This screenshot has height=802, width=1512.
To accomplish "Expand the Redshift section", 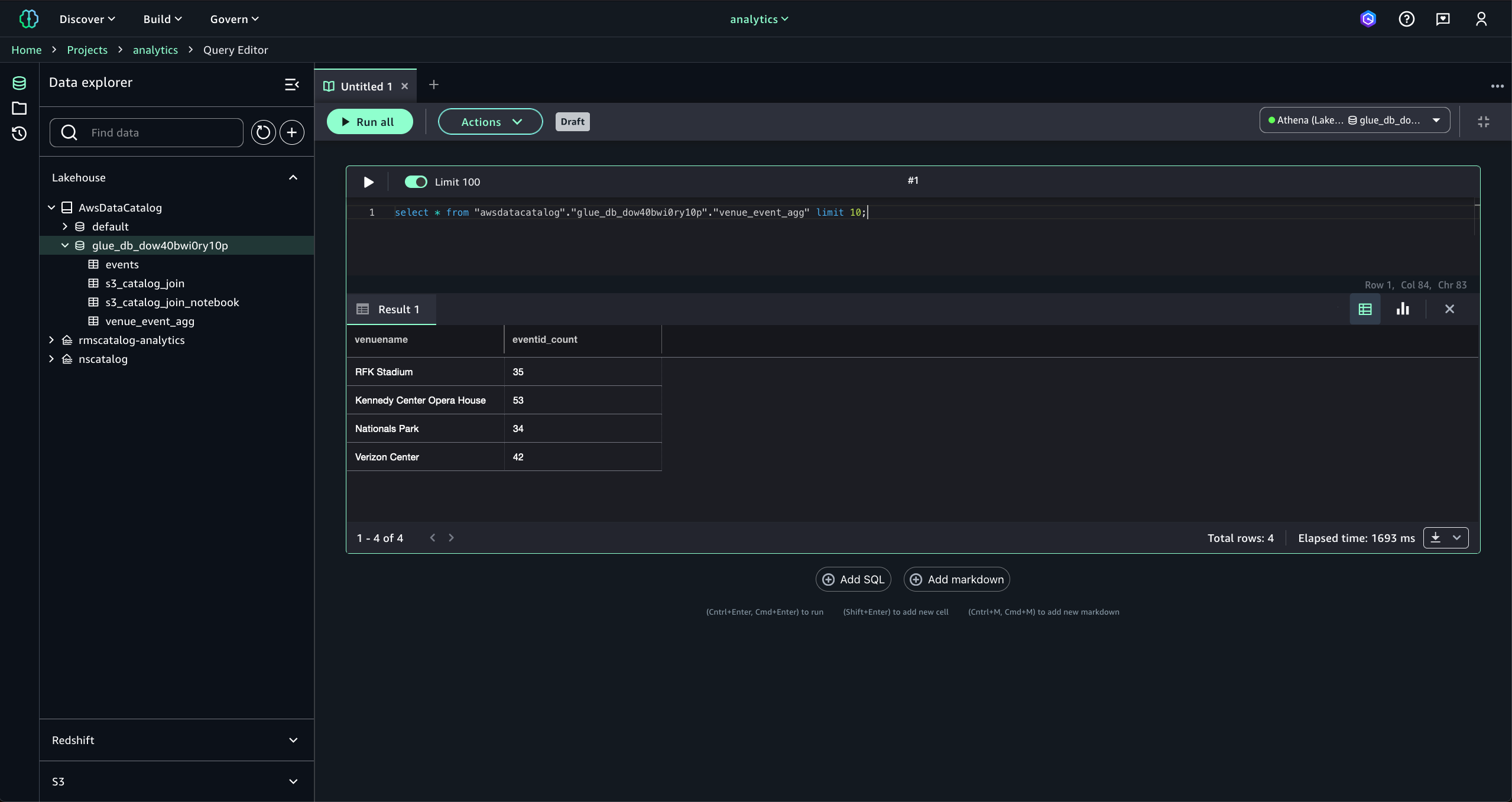I will point(293,740).
